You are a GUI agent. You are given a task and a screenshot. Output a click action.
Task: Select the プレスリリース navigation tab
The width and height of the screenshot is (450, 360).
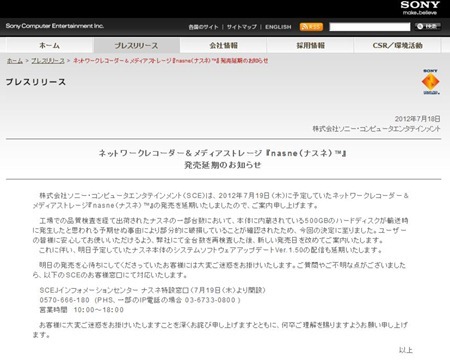click(137, 45)
